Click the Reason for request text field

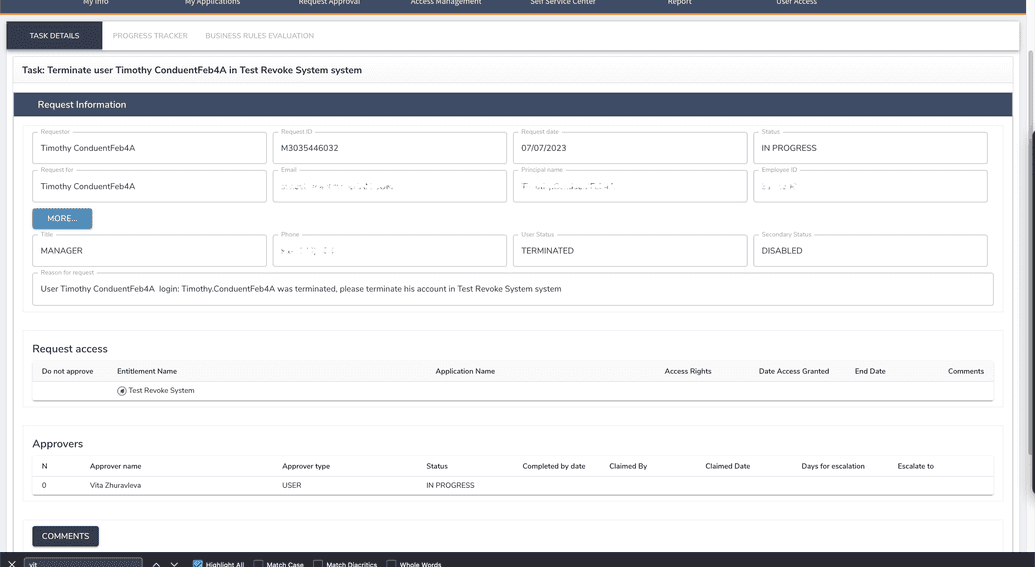coord(512,289)
